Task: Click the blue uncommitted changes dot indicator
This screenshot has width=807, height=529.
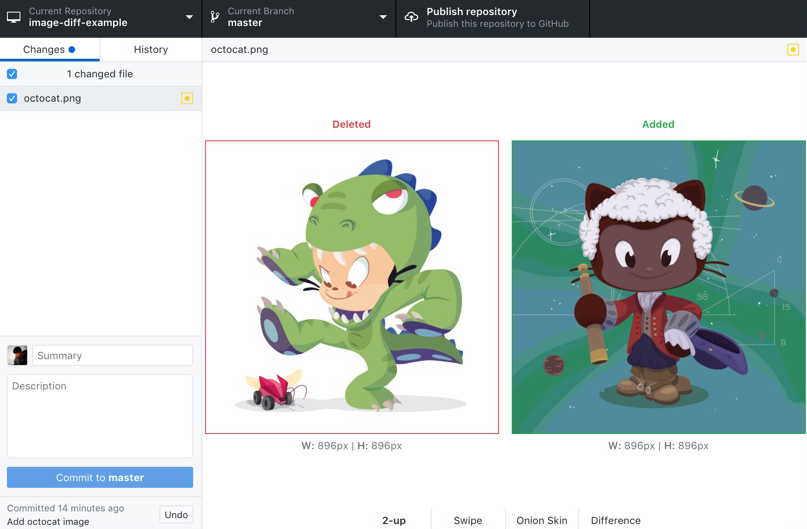Action: tap(72, 49)
